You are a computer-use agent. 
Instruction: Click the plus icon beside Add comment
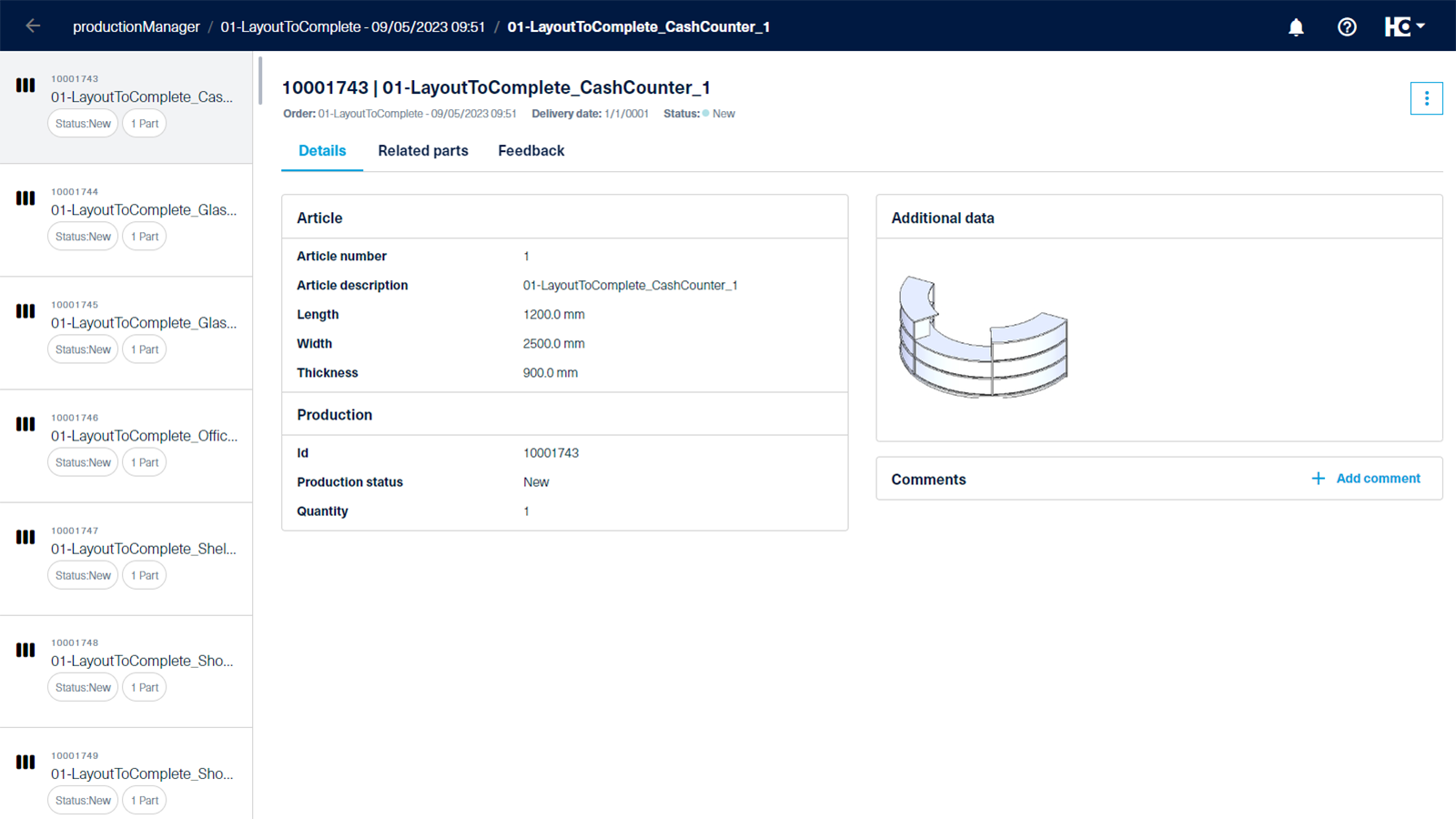click(1318, 479)
